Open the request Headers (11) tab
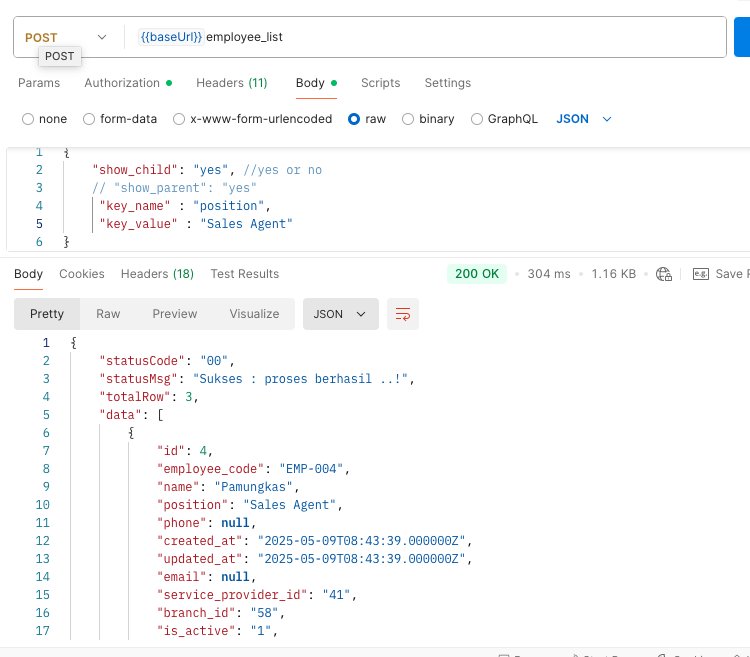This screenshot has width=750, height=657. tap(231, 83)
